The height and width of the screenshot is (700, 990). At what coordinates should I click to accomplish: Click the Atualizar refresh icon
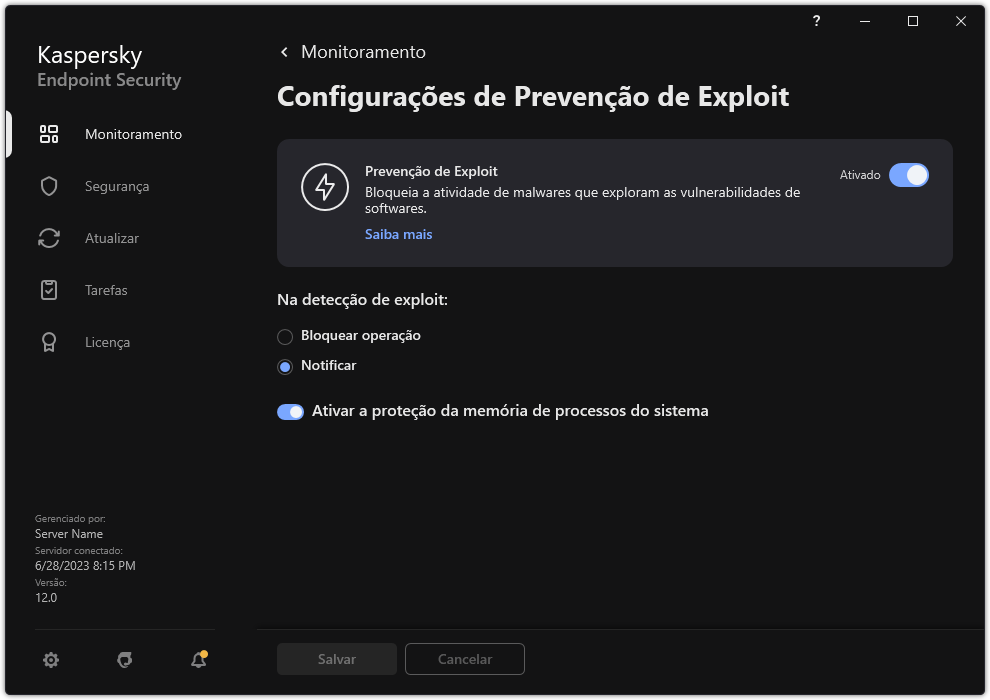click(x=48, y=238)
